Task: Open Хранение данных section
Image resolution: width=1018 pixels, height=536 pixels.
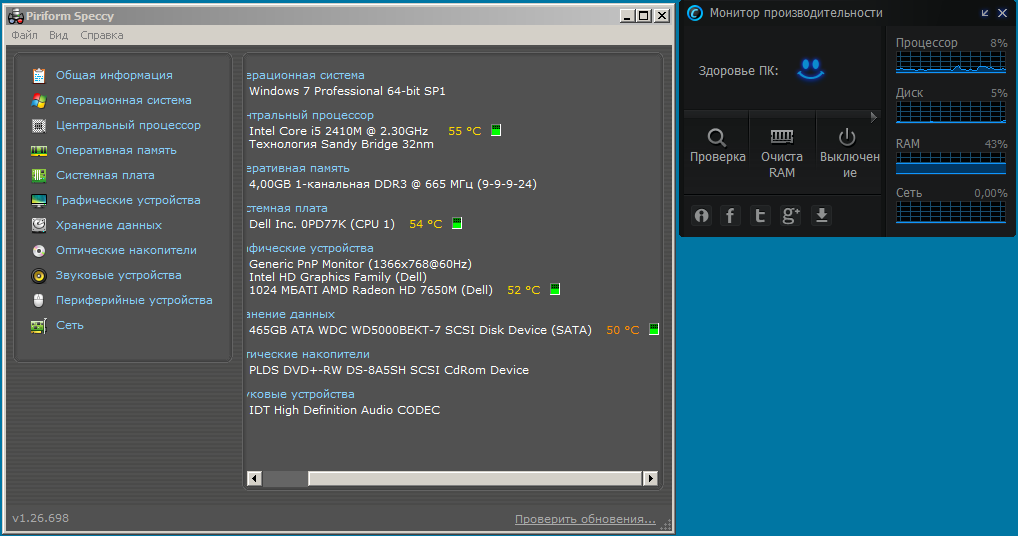Action: [109, 225]
